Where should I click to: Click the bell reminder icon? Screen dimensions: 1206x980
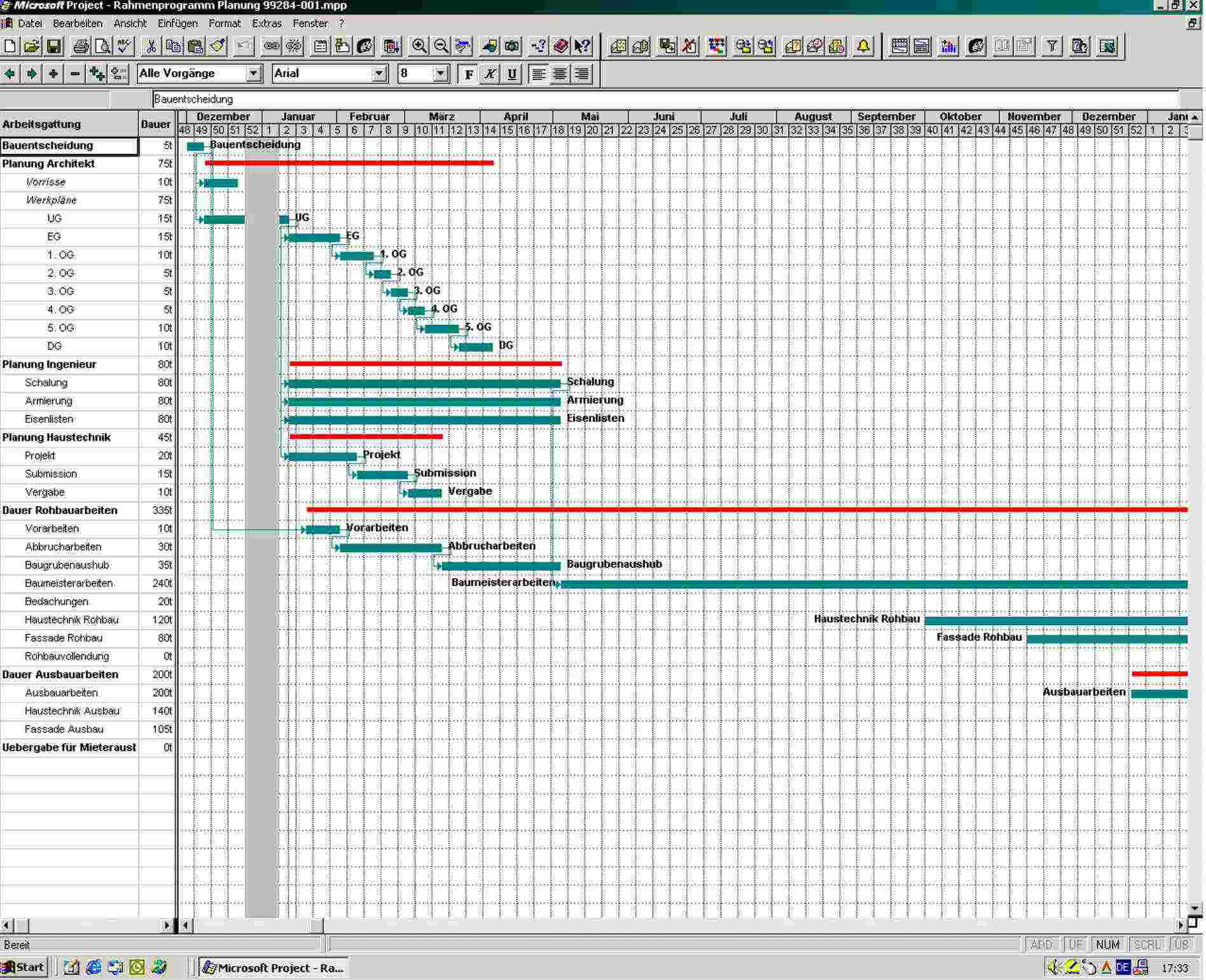(x=863, y=46)
